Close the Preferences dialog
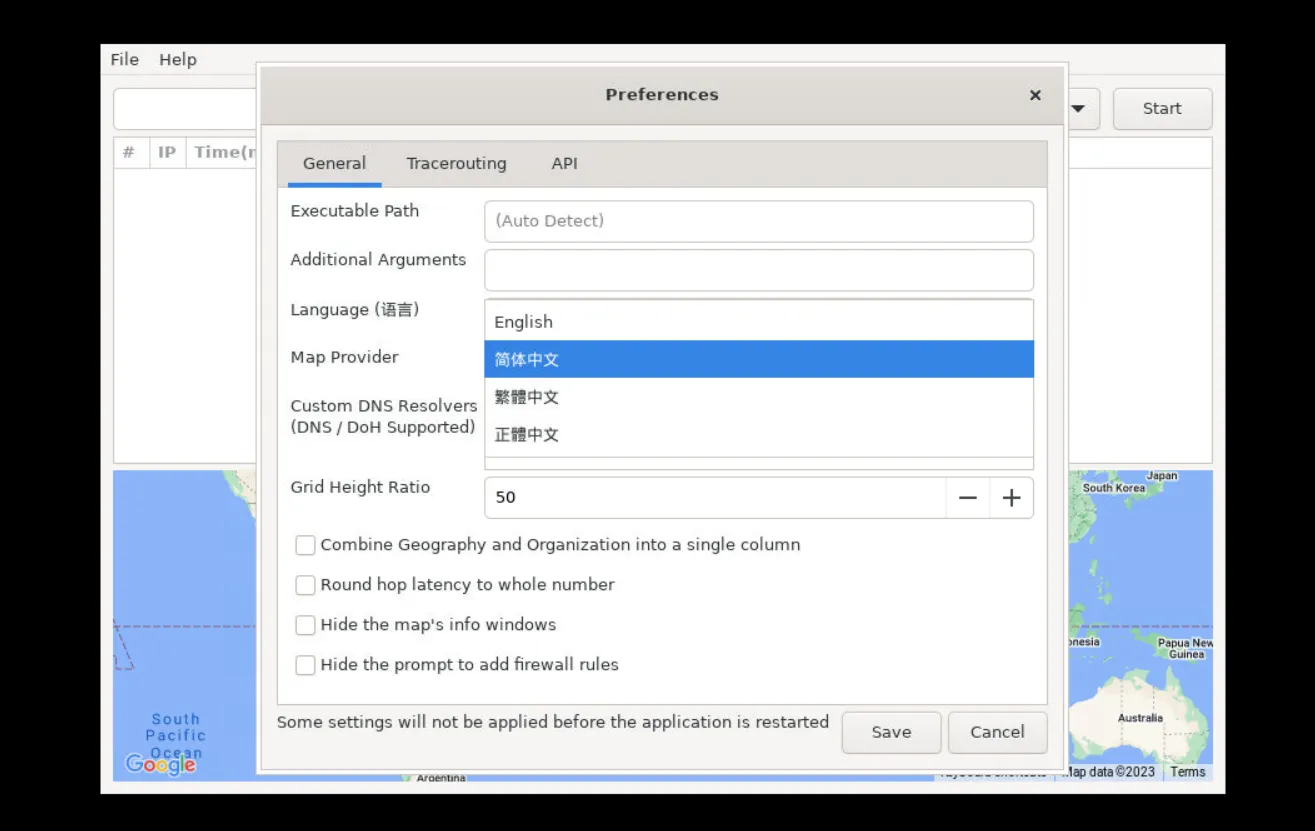This screenshot has width=1315, height=831. pyautogui.click(x=1035, y=95)
